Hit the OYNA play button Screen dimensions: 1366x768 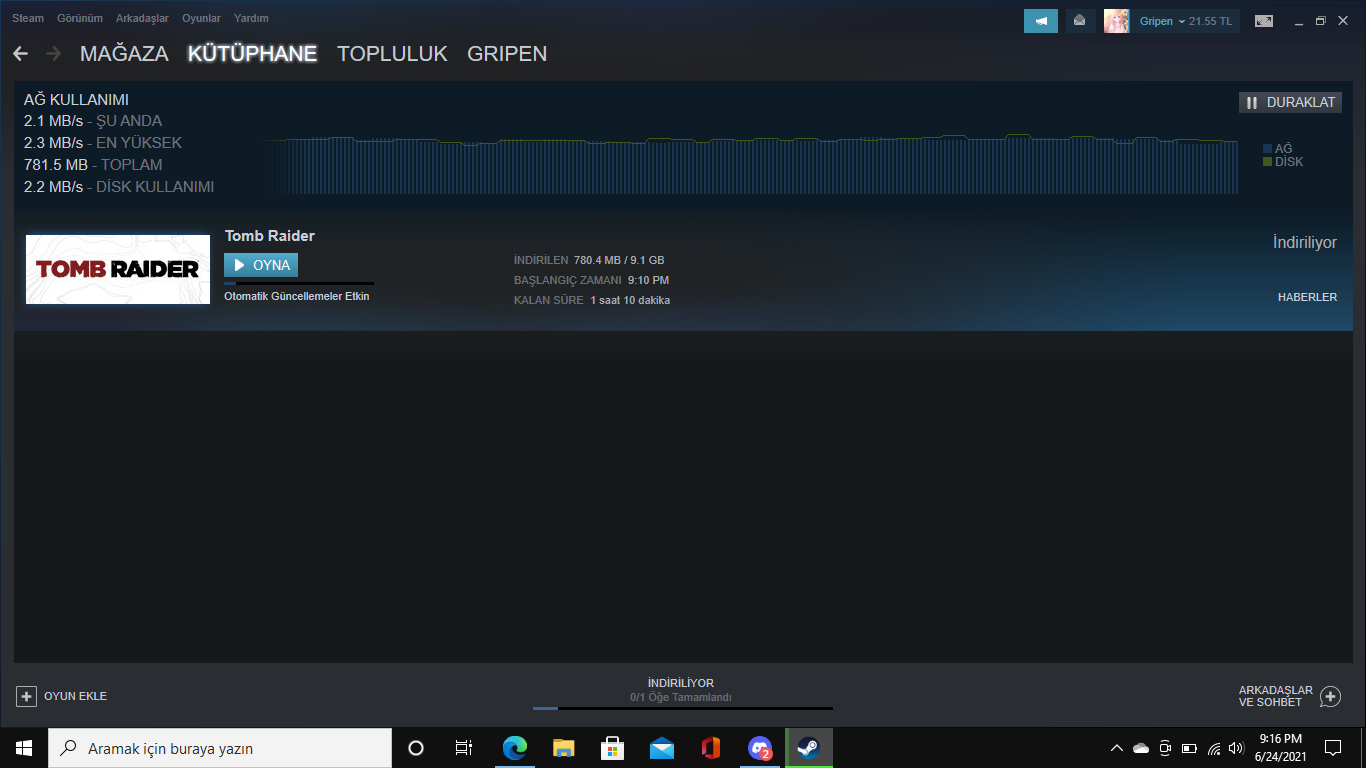(261, 265)
